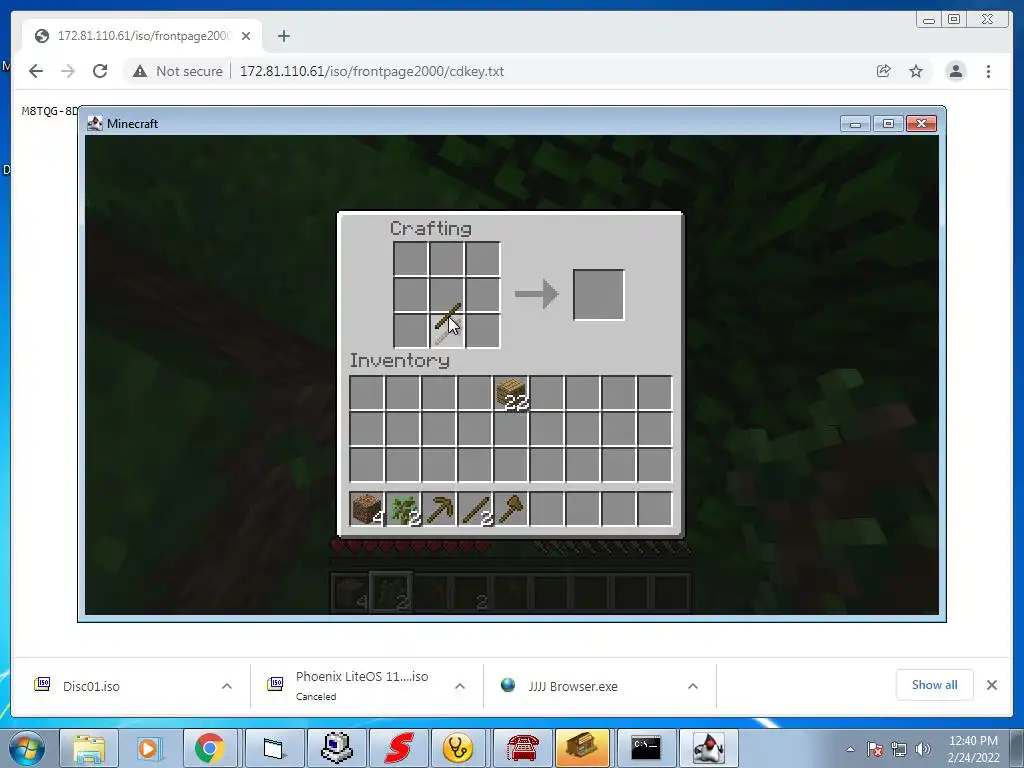Open Chrome's three-dot menu
The width and height of the screenshot is (1024, 768).
pos(988,71)
